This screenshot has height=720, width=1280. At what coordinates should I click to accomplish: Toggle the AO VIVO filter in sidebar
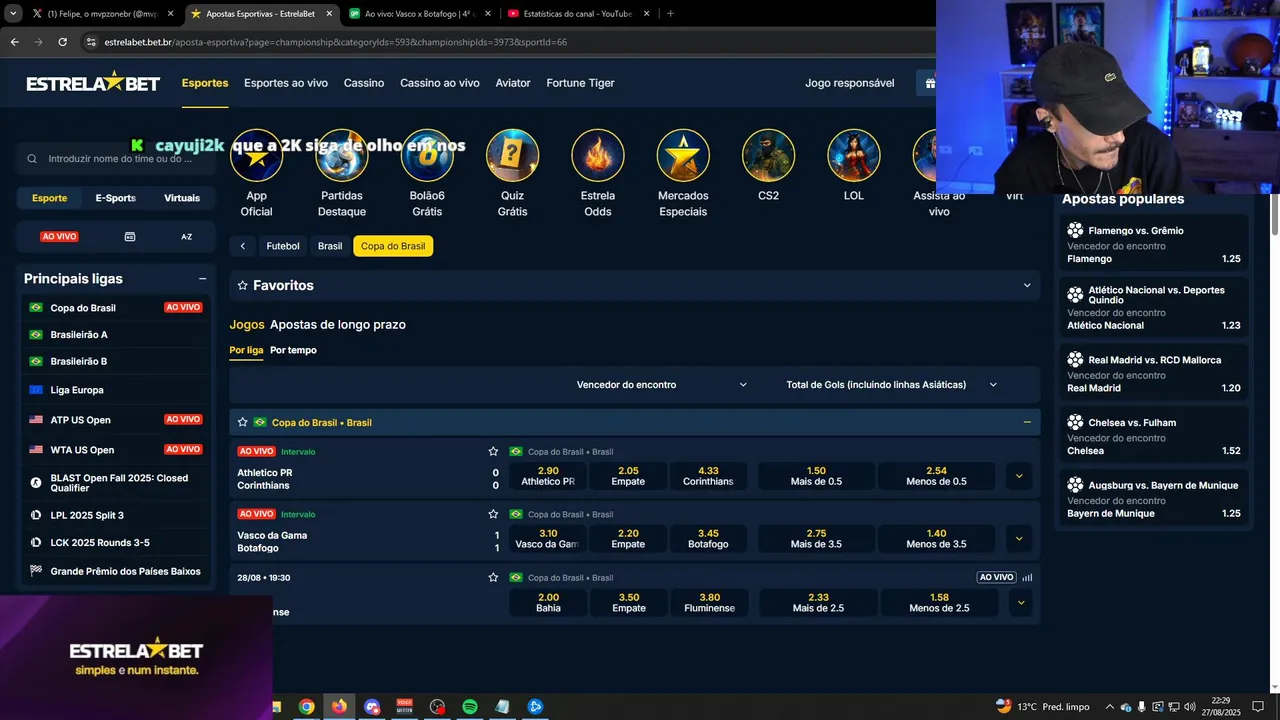pos(59,237)
